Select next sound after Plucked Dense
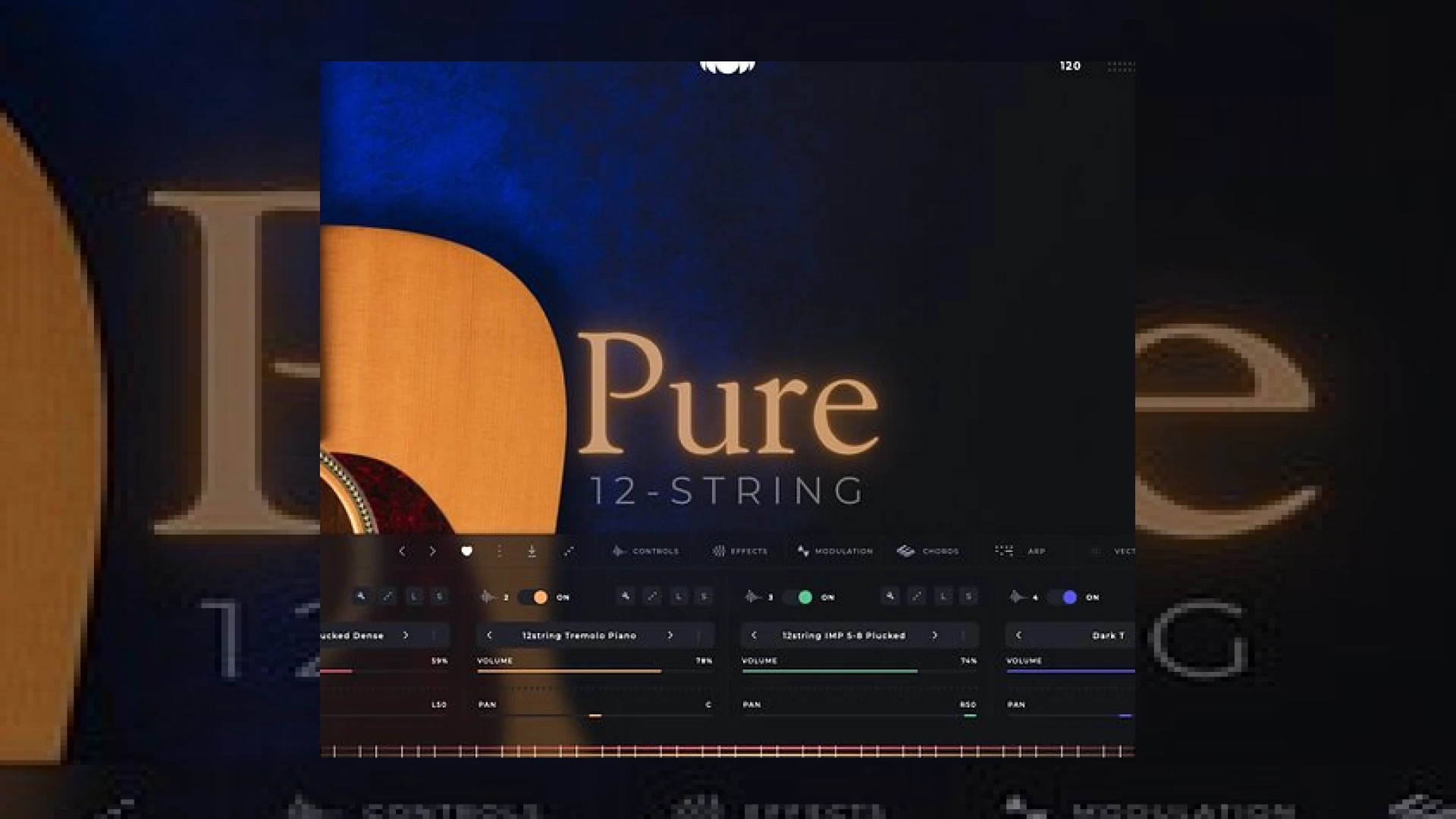The height and width of the screenshot is (819, 1456). point(406,635)
